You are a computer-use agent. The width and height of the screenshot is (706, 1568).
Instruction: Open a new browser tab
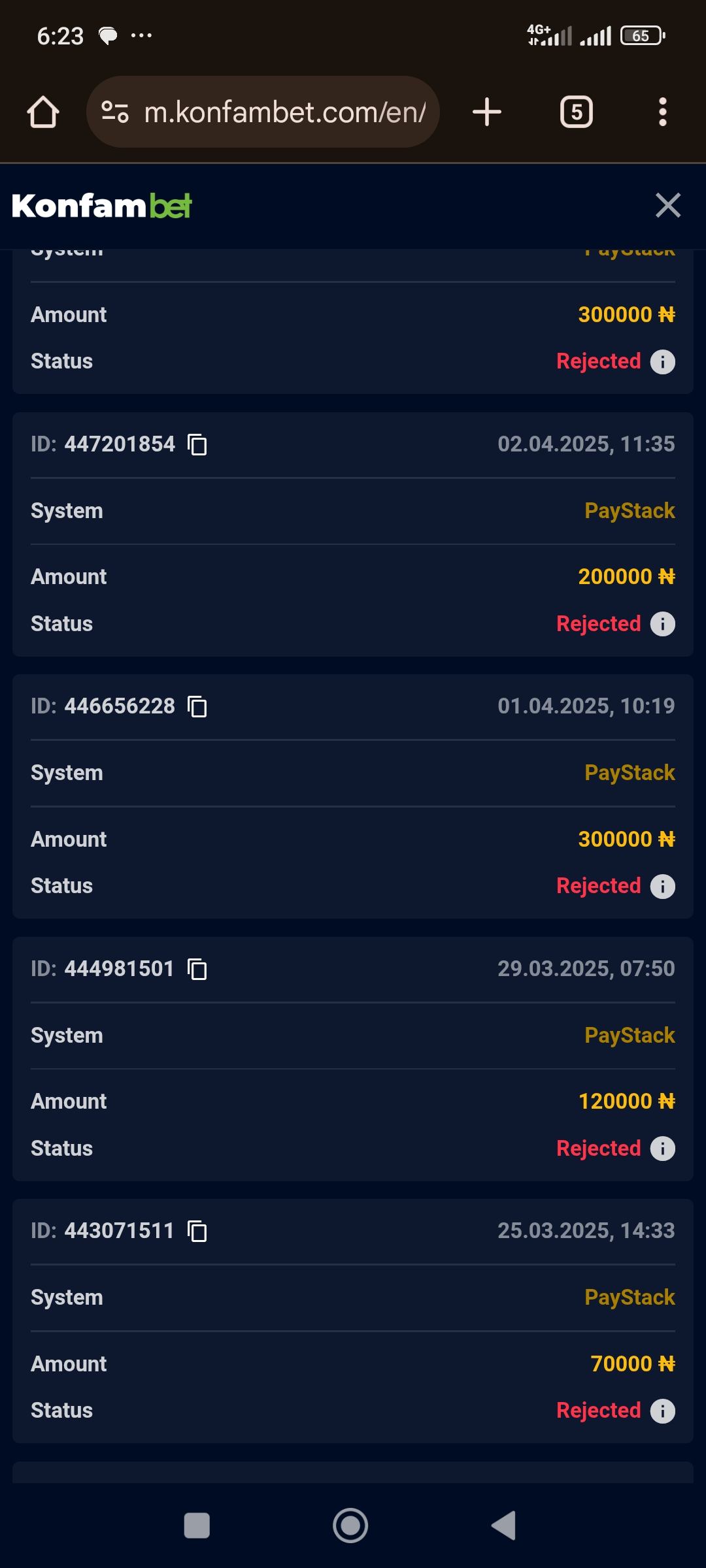click(487, 112)
